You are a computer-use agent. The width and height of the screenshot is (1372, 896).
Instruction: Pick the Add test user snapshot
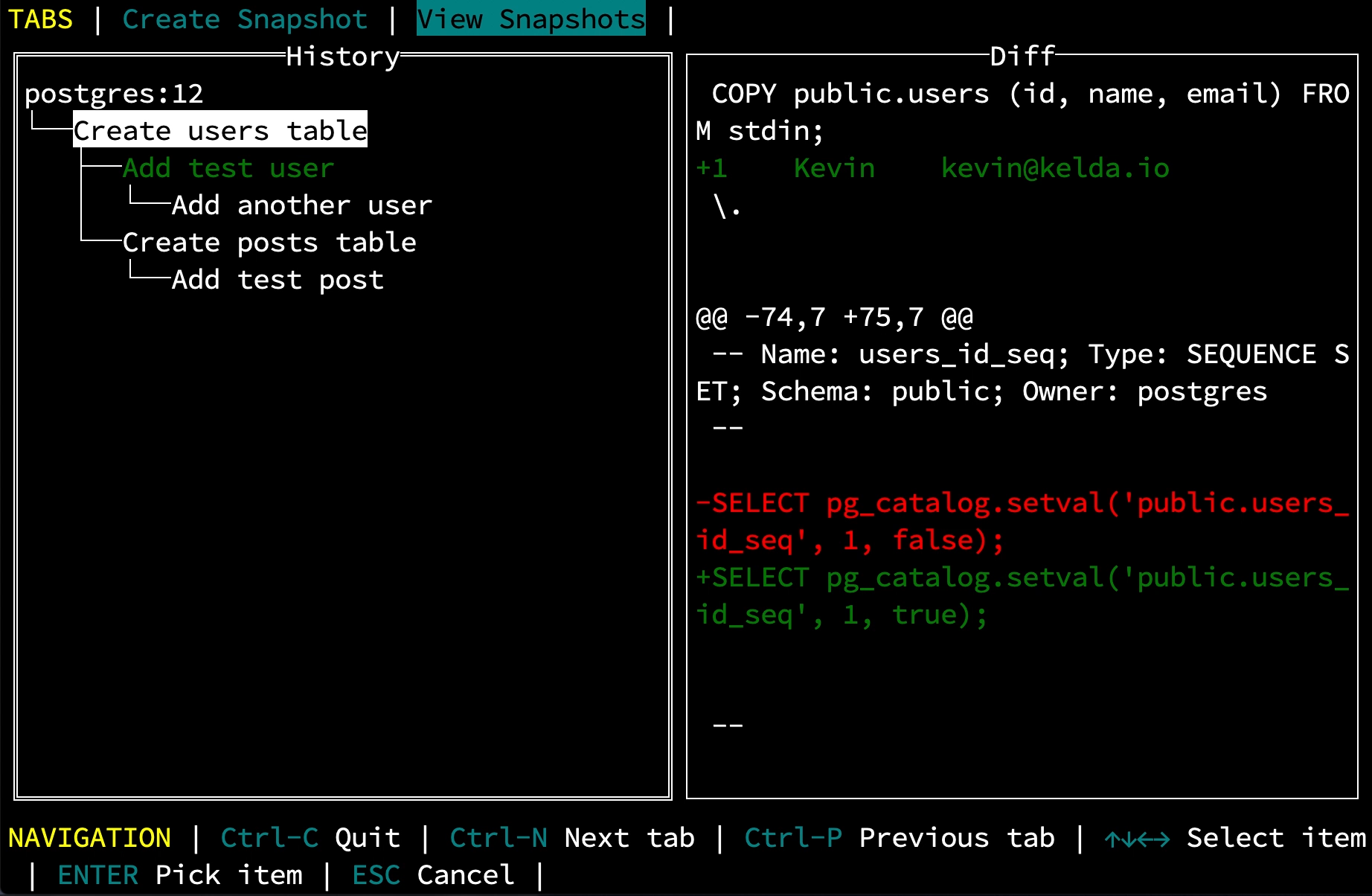click(x=228, y=168)
